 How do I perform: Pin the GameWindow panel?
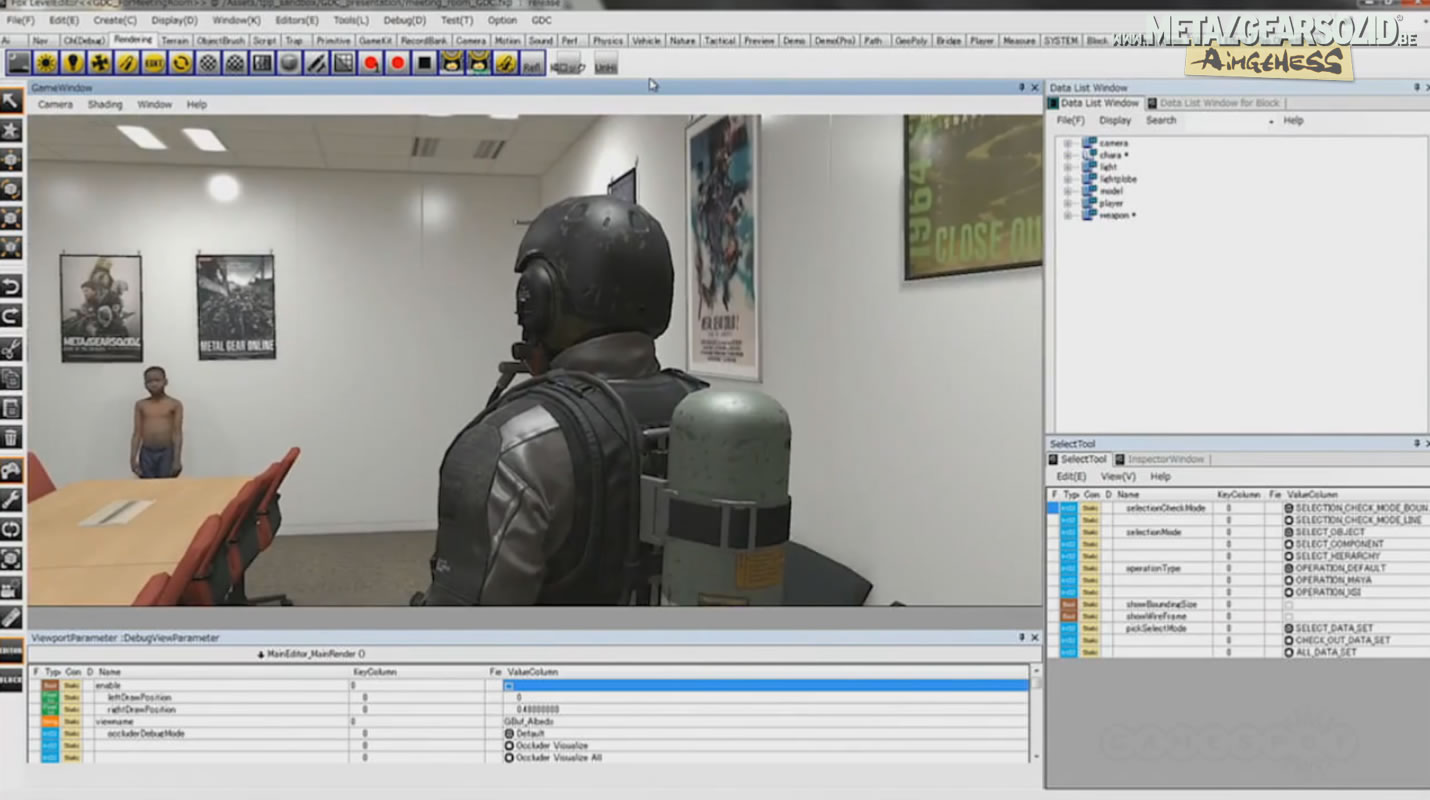point(1021,88)
